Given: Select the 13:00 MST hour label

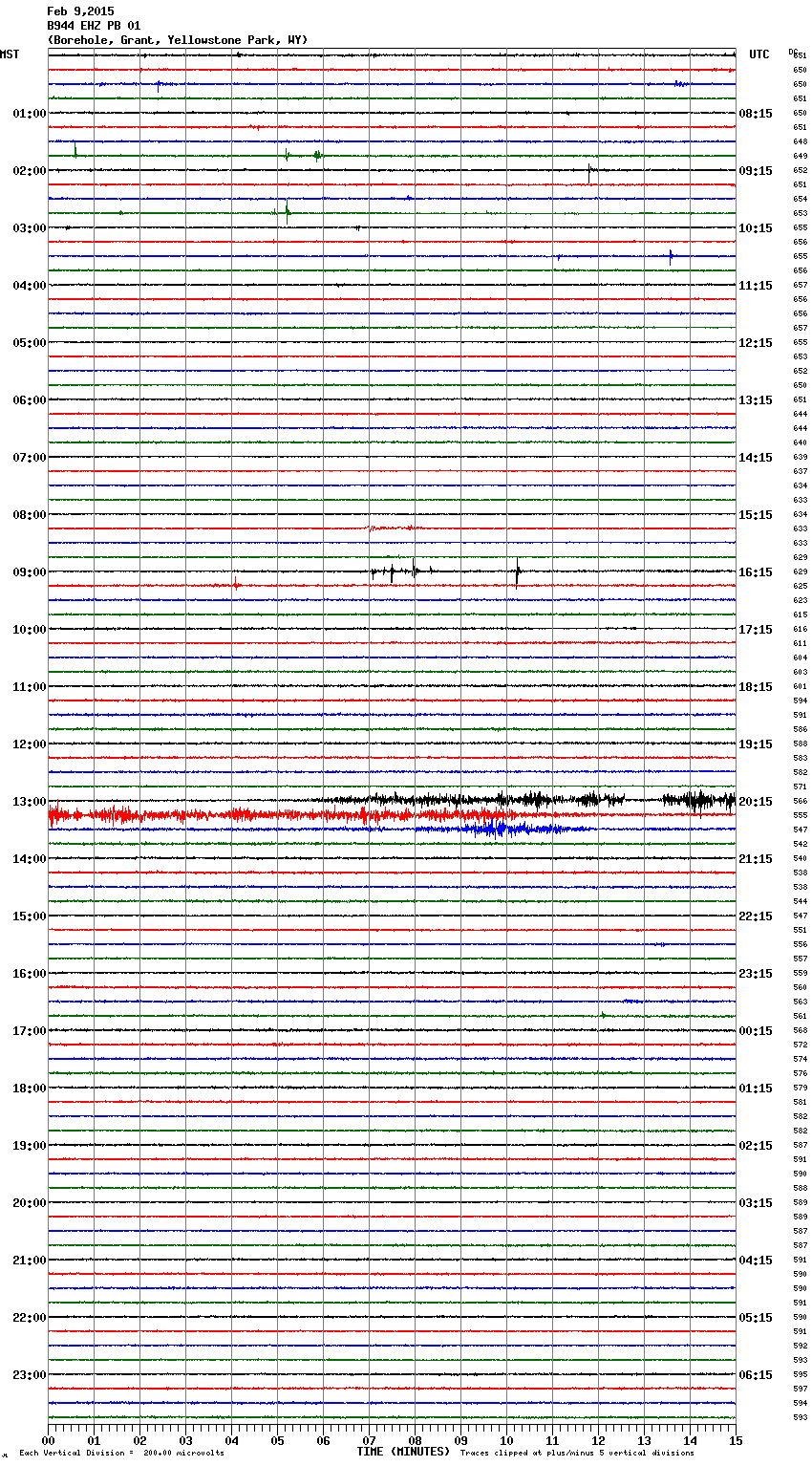Looking at the screenshot, I should pos(29,802).
